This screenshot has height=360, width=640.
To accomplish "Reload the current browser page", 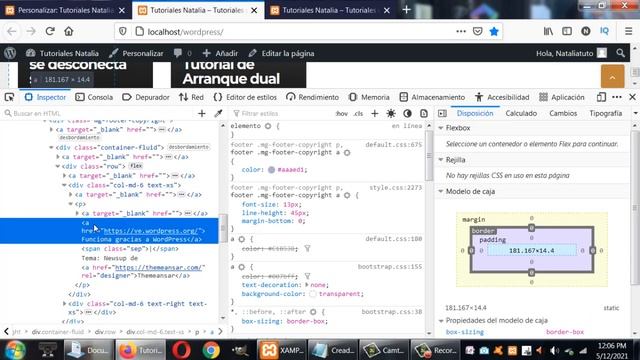I will point(50,31).
